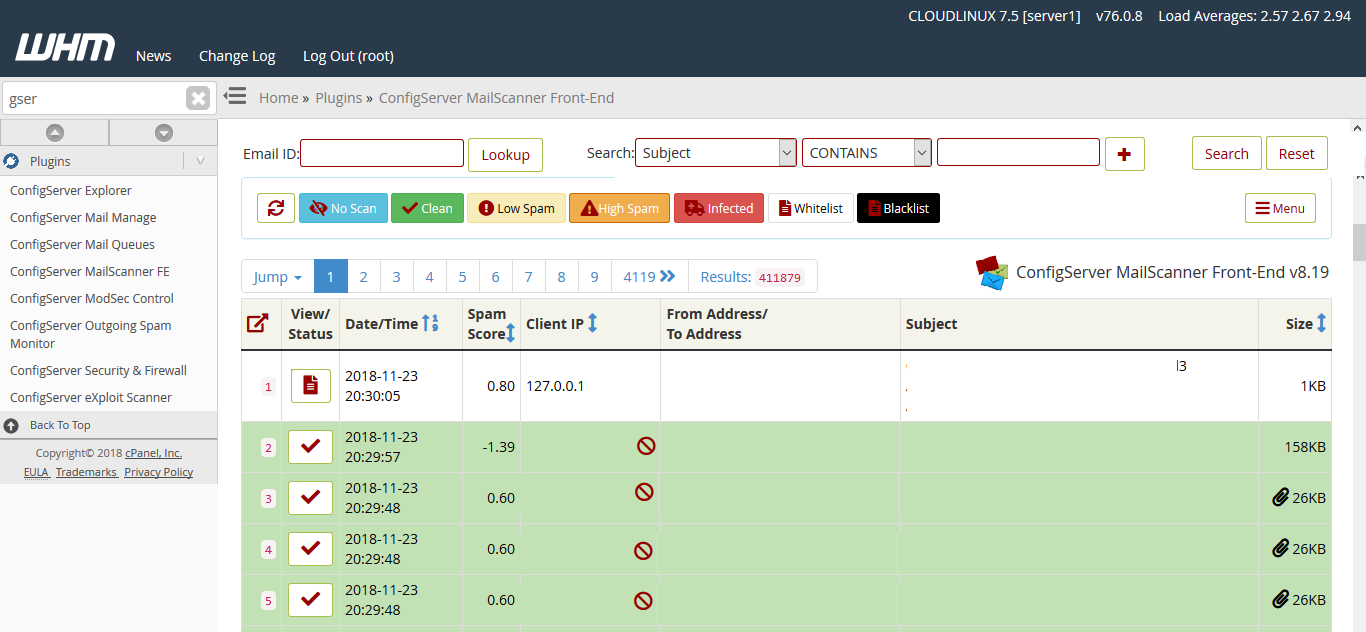This screenshot has width=1366, height=632.
Task: Sort by Date/Time column arrows
Action: 430,323
